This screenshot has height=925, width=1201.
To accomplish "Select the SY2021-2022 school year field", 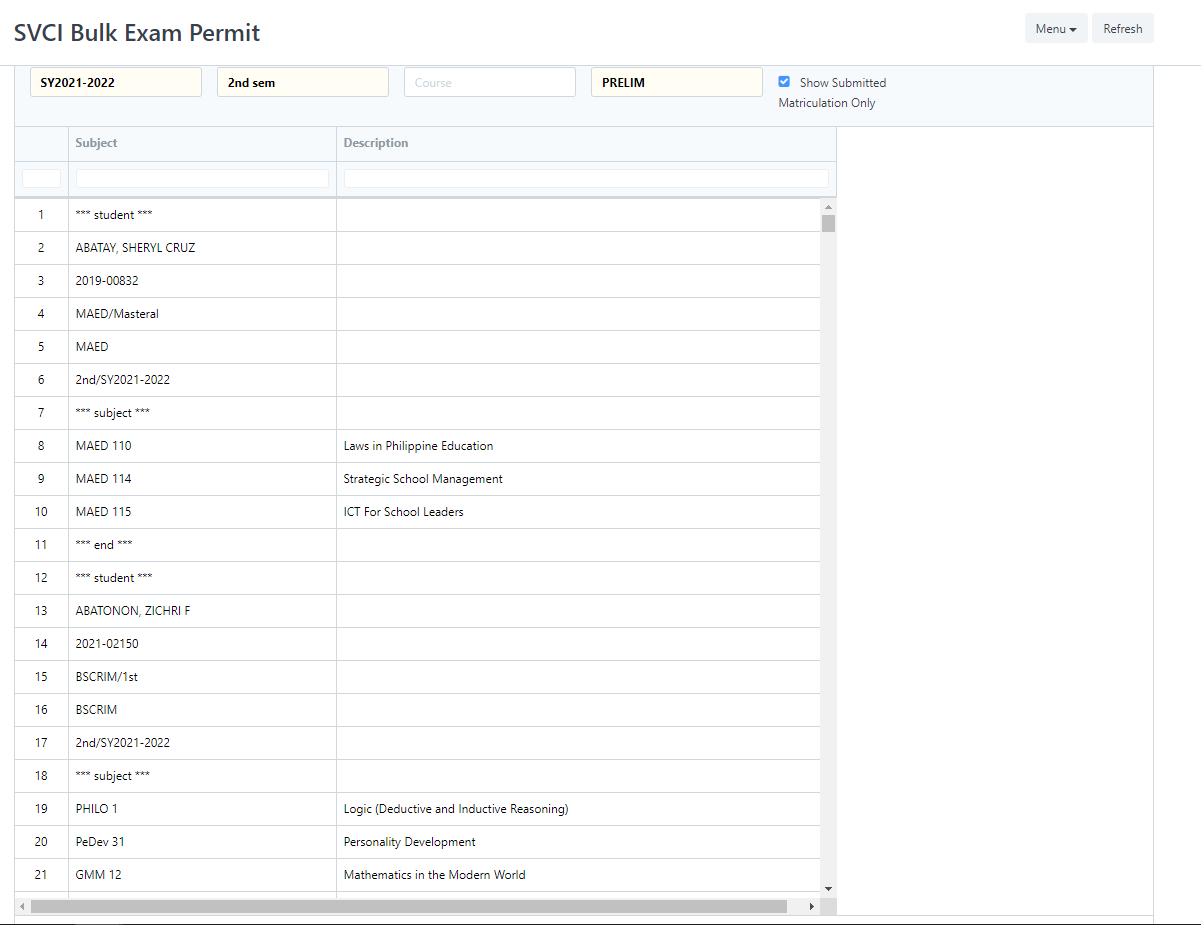I will 116,82.
